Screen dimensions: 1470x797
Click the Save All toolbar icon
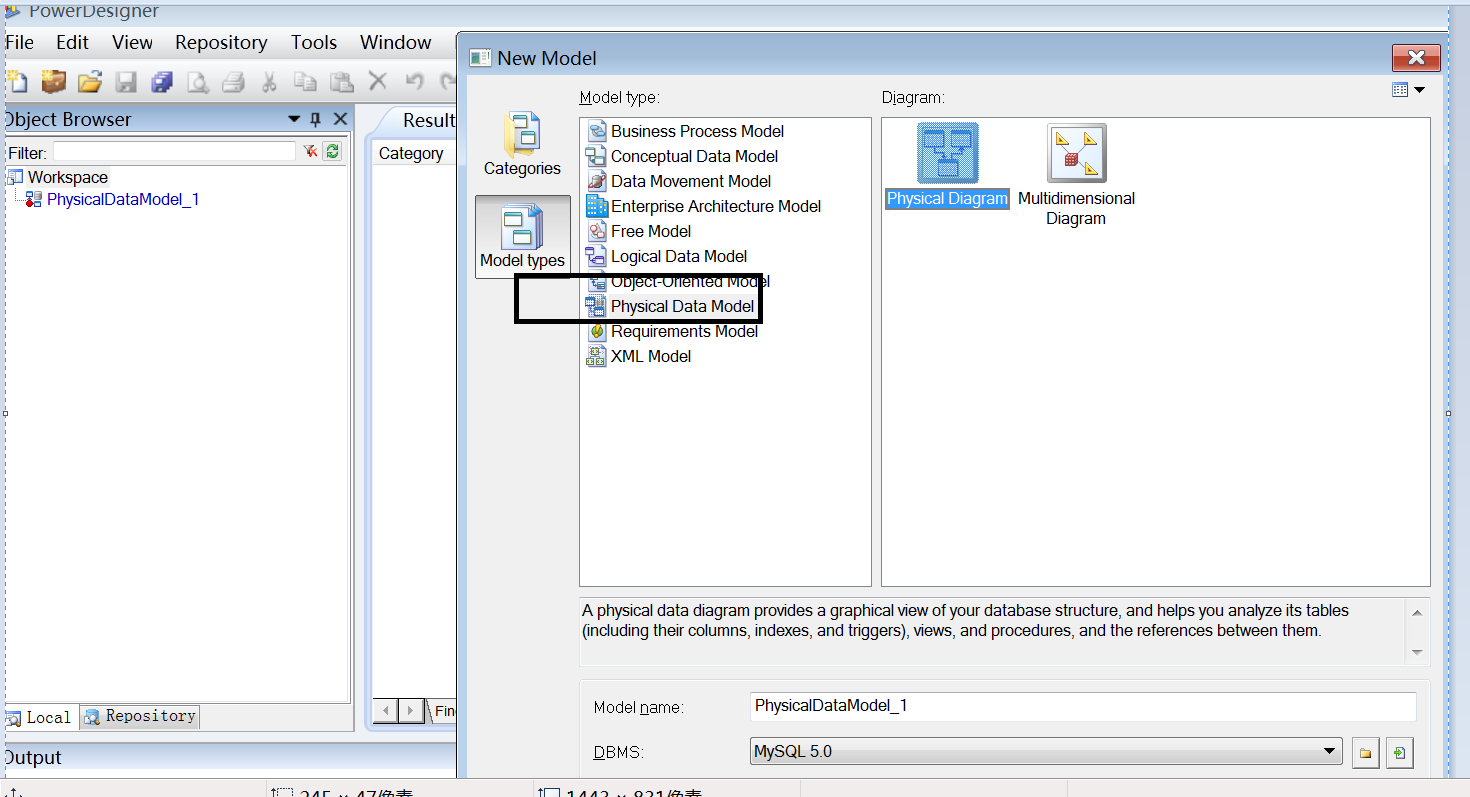coord(162,82)
